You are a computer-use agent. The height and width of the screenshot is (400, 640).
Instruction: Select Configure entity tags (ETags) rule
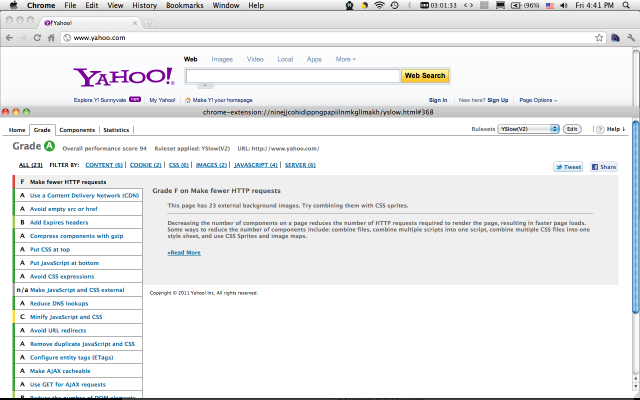(78, 357)
